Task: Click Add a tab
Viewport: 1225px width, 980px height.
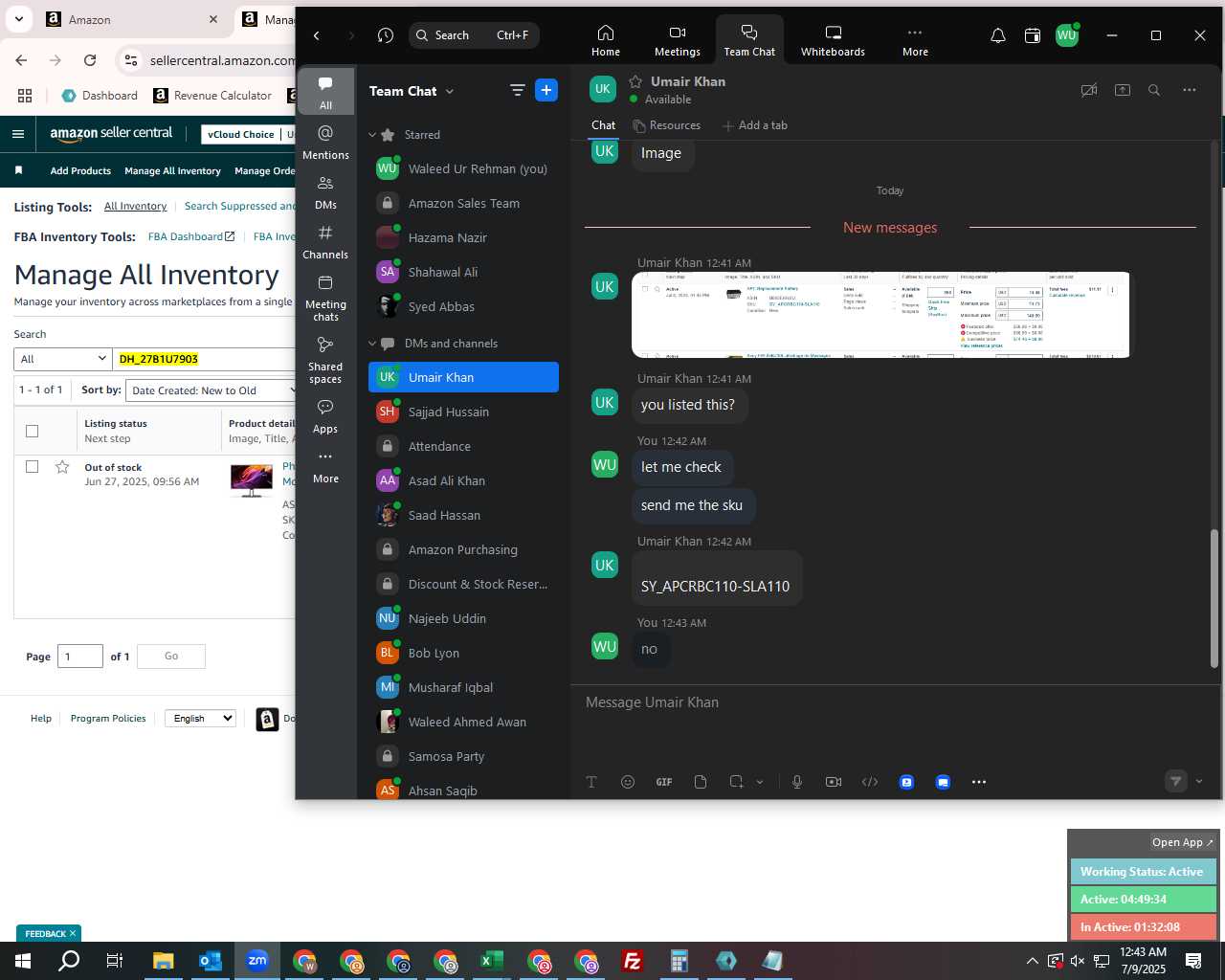Action: click(754, 125)
